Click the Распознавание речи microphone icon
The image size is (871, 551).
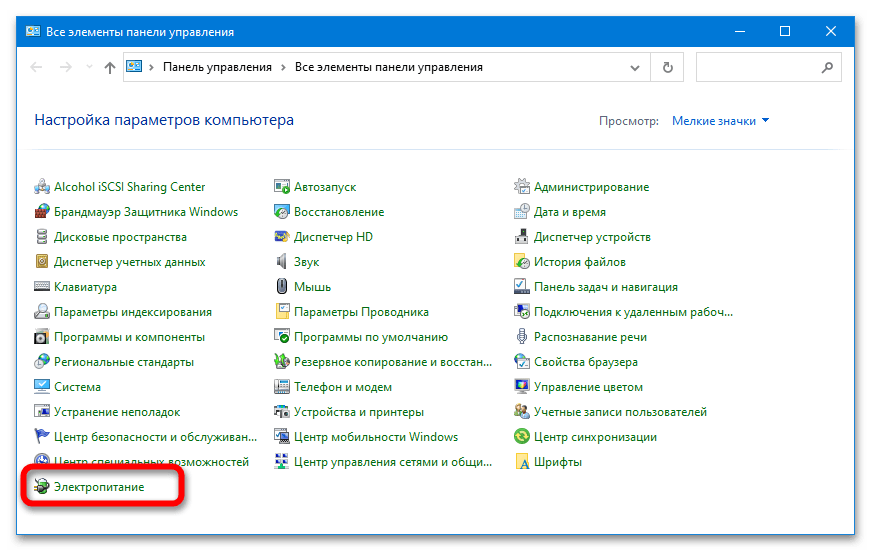point(522,337)
